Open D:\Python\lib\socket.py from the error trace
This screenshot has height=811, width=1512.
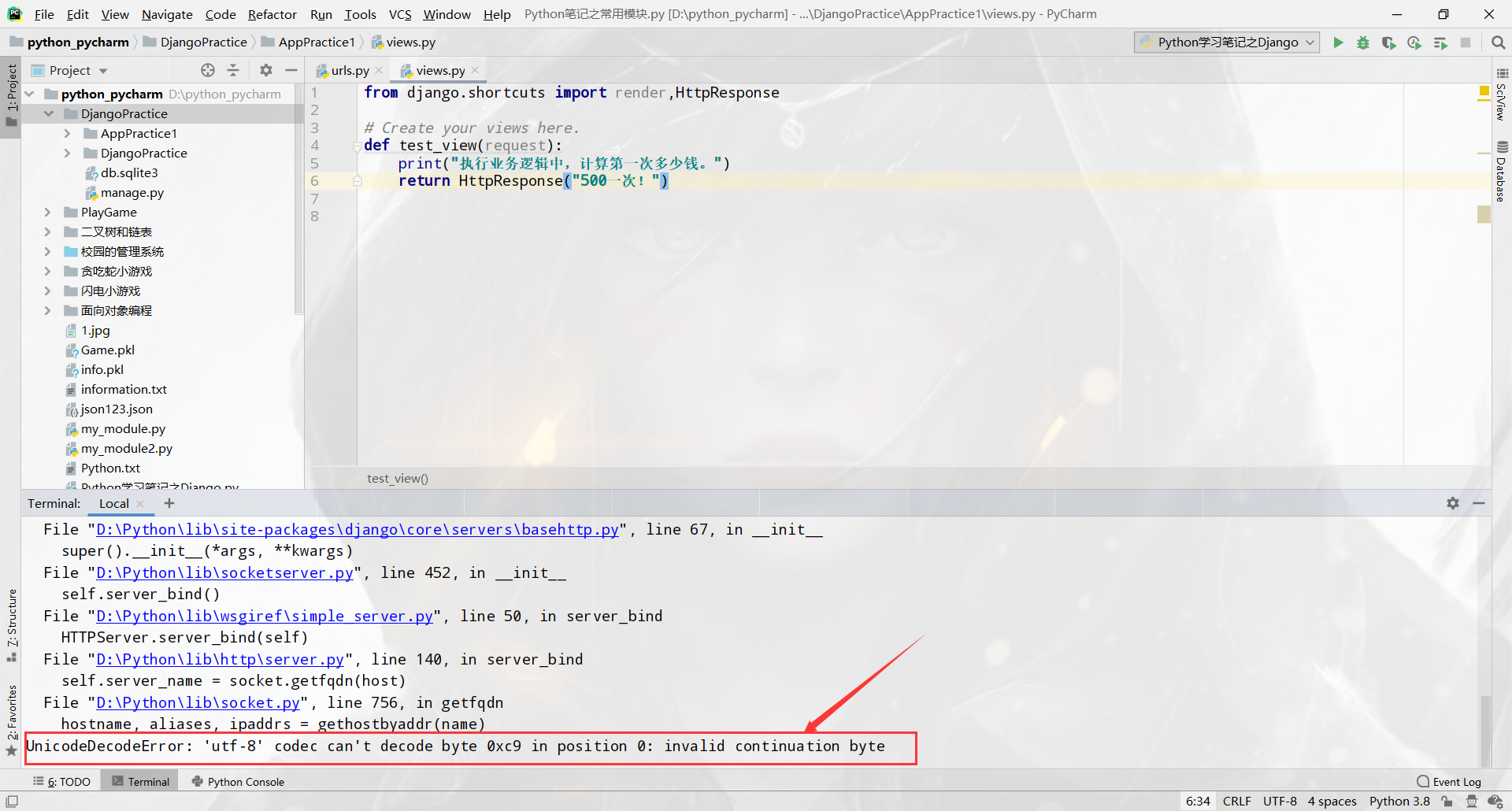[196, 702]
